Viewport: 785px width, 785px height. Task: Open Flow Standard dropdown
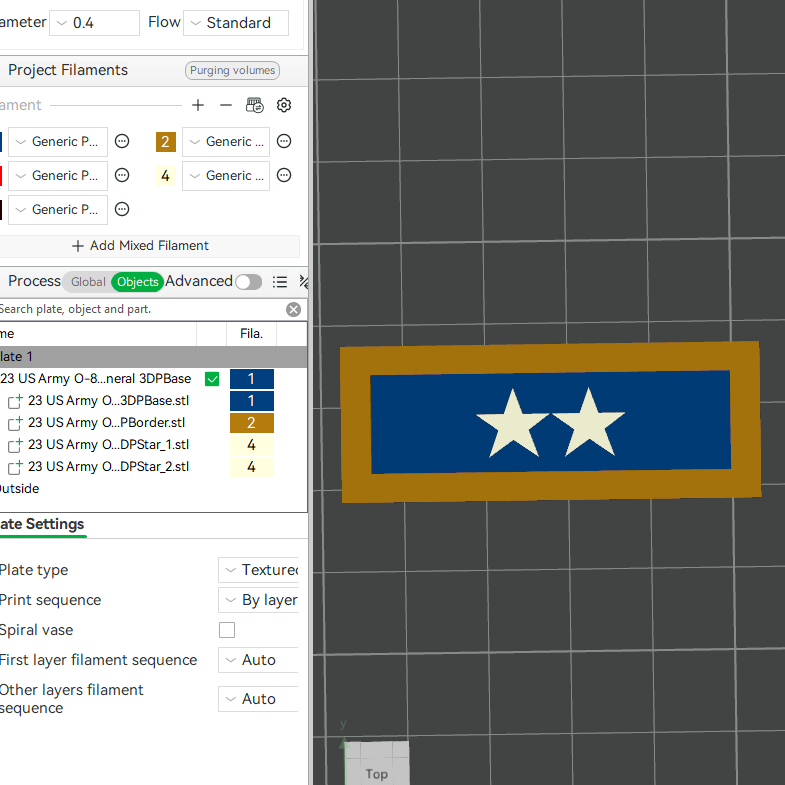click(x=236, y=23)
